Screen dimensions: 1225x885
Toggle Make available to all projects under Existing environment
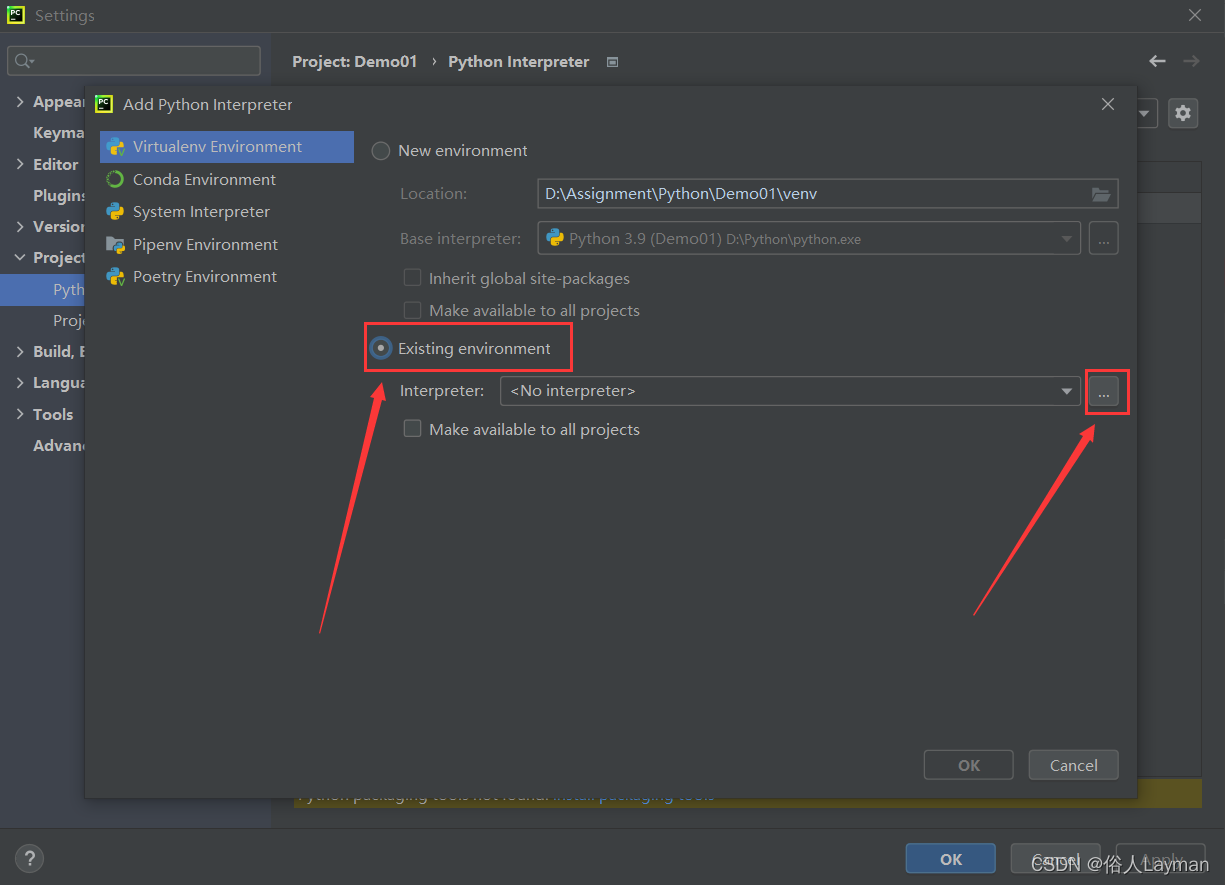[x=412, y=429]
